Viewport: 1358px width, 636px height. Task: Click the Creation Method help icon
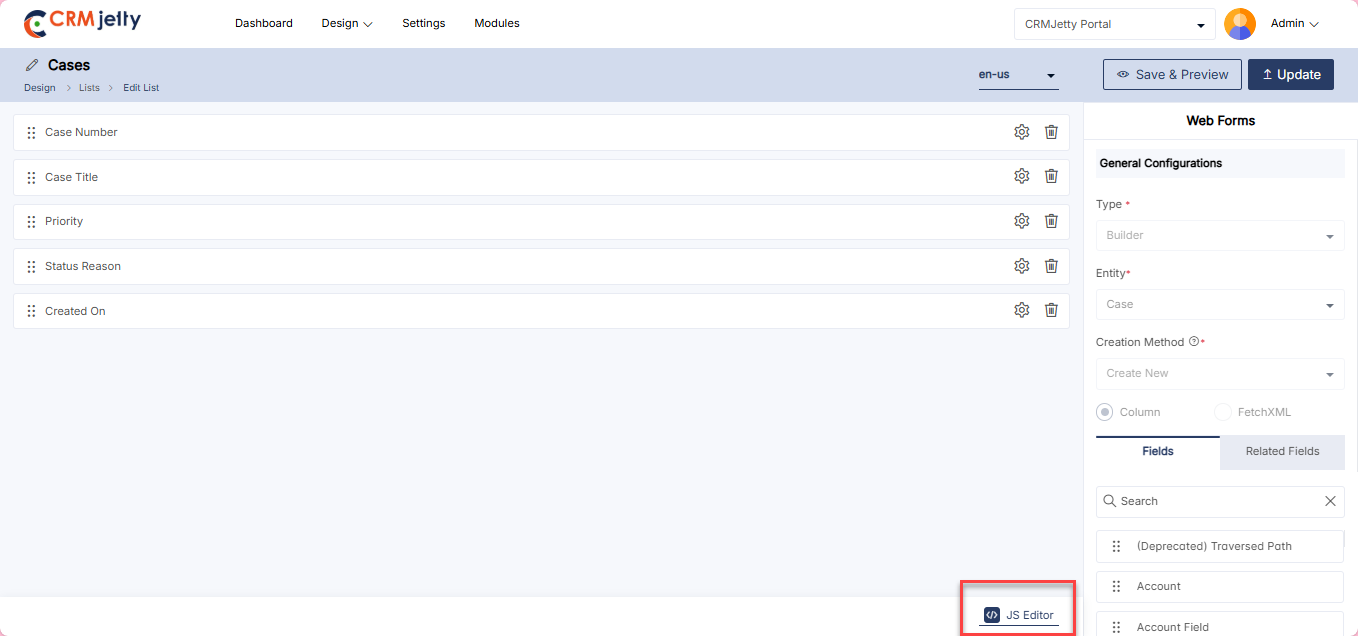1193,342
